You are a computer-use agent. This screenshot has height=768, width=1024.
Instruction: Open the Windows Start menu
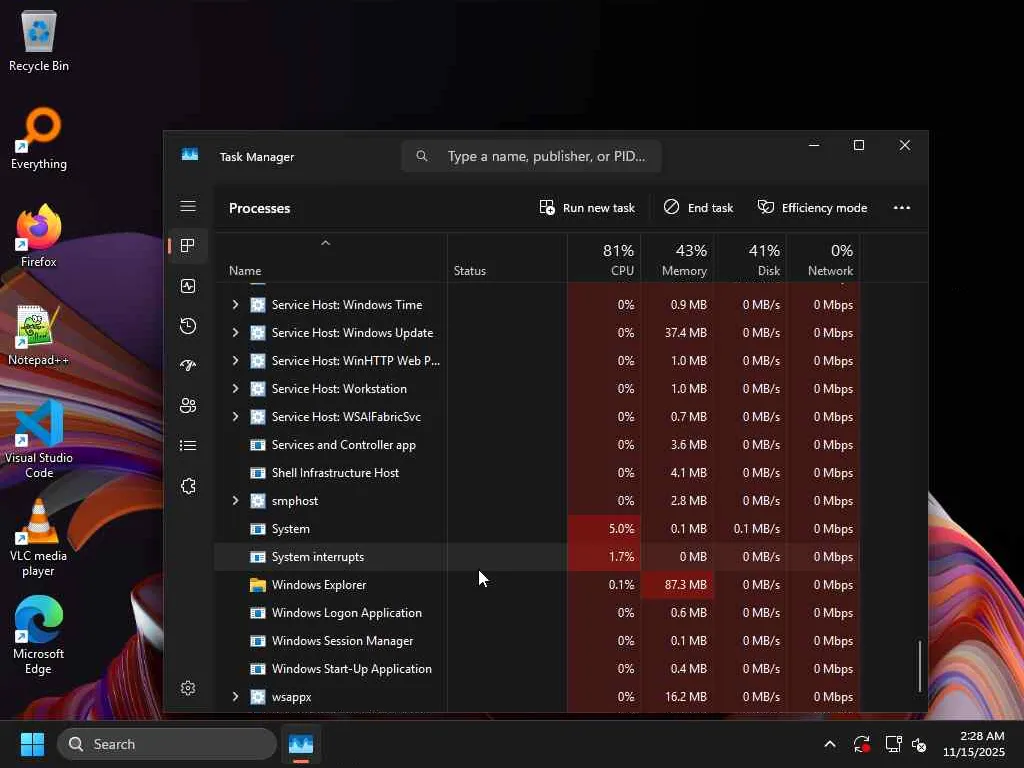[32, 744]
